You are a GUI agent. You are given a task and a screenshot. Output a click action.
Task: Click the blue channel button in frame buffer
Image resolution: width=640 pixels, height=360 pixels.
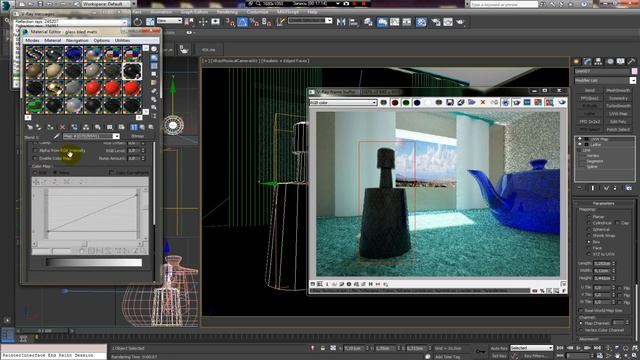[x=417, y=102]
